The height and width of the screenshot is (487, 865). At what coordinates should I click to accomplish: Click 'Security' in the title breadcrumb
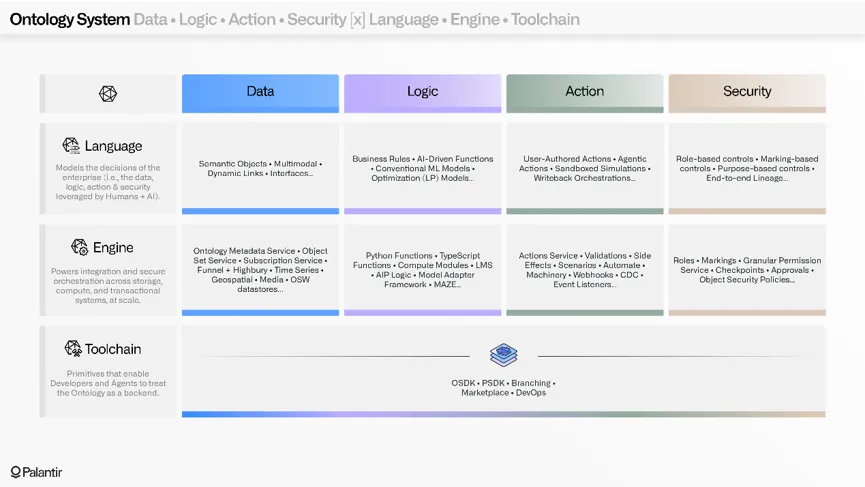(x=317, y=19)
